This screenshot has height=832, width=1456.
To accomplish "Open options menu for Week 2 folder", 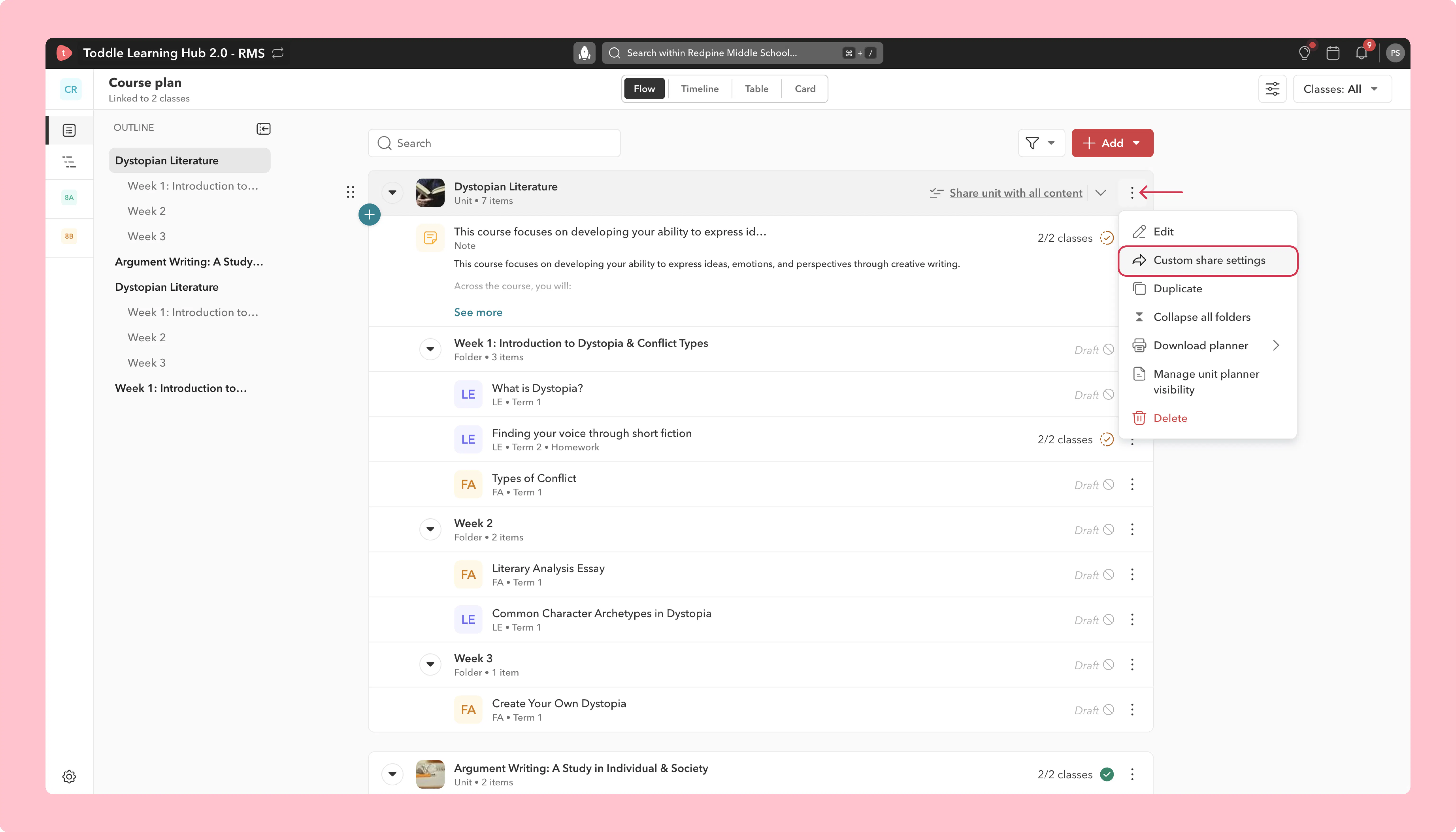I will [x=1132, y=530].
